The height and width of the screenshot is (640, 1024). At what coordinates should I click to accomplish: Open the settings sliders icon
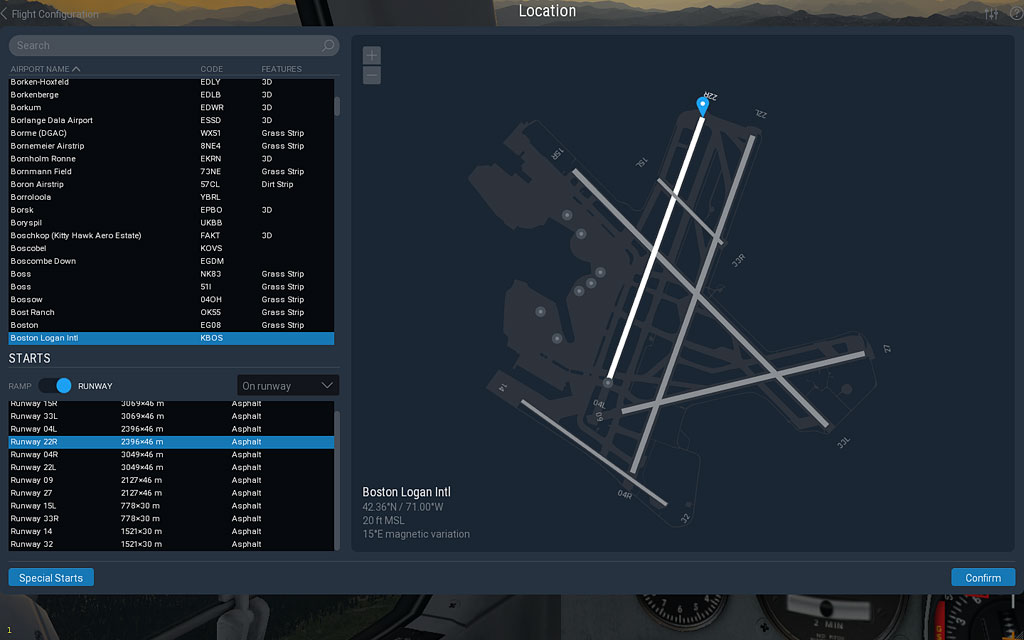[991, 14]
